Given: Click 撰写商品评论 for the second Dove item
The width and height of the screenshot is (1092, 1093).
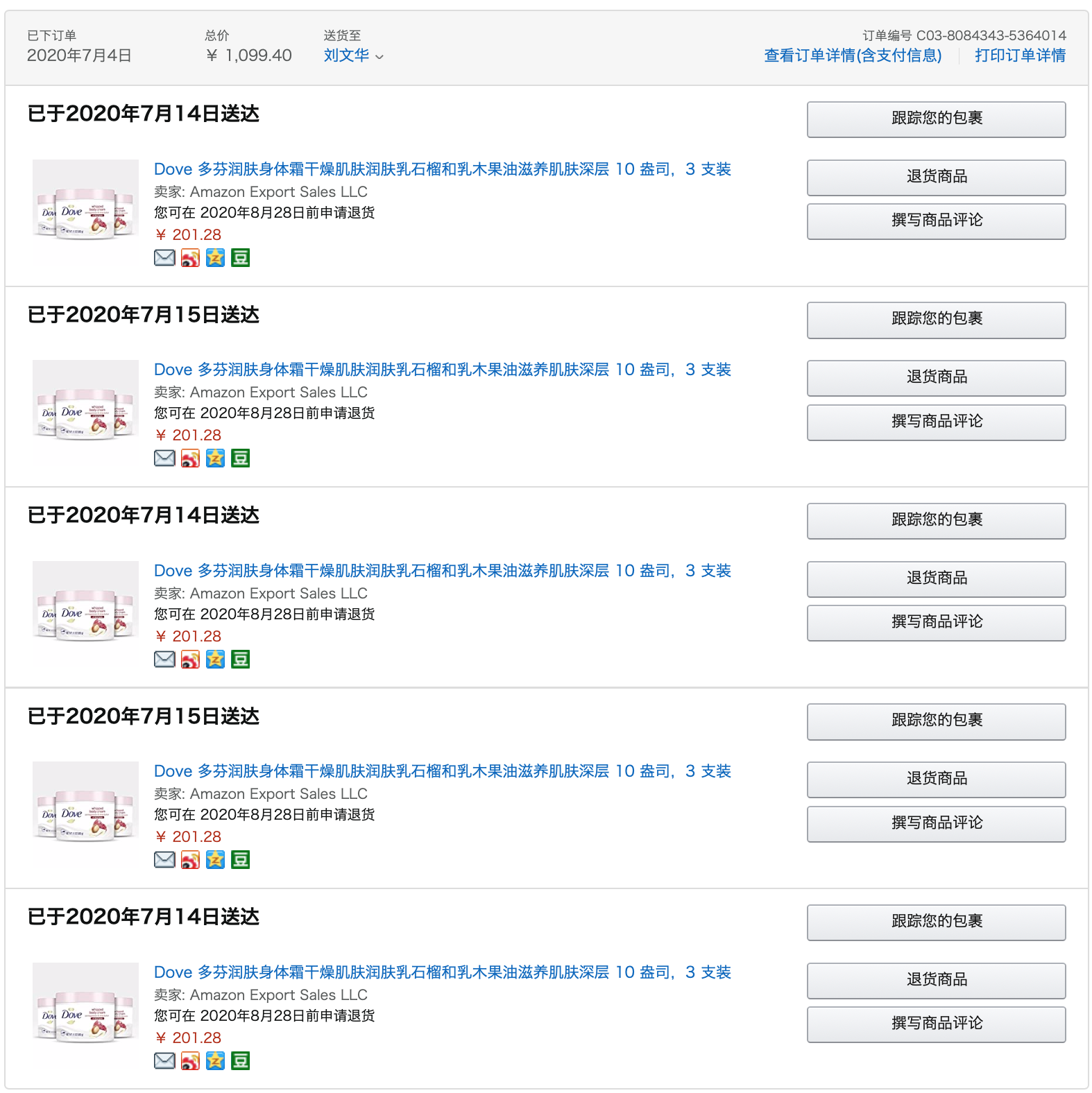Looking at the screenshot, I should (x=936, y=422).
